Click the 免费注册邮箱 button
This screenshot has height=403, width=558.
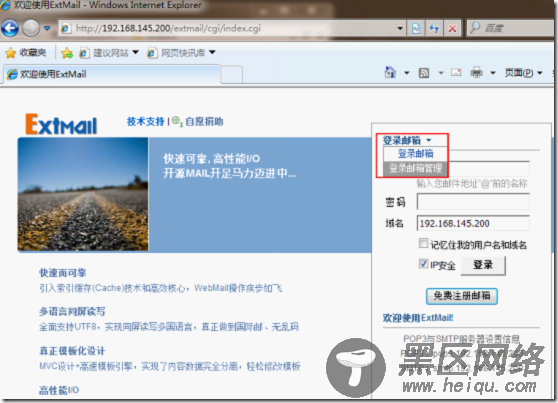[462, 296]
